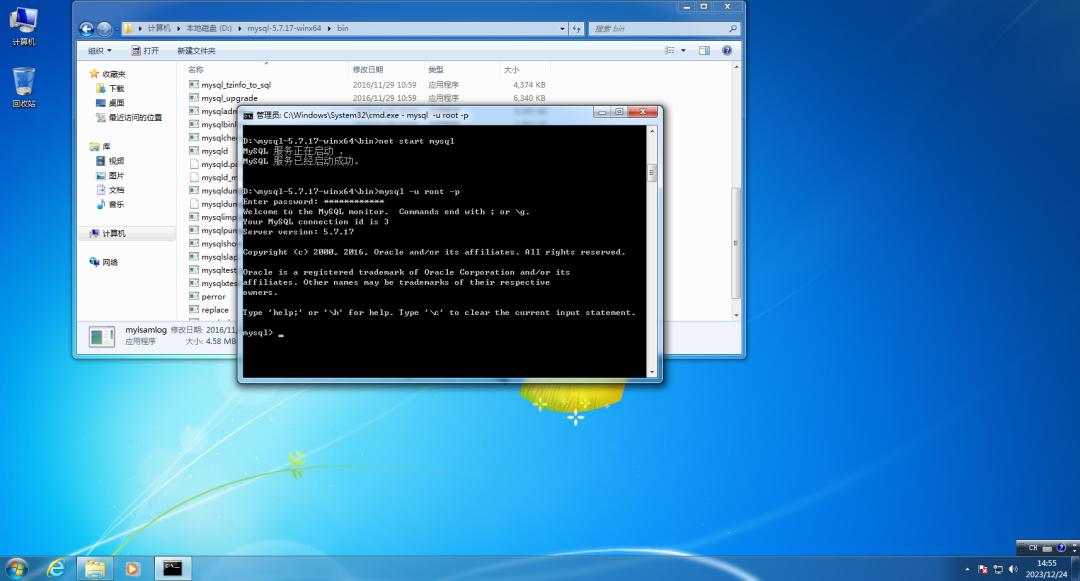Launch Internet Explorer from taskbar

(56, 568)
